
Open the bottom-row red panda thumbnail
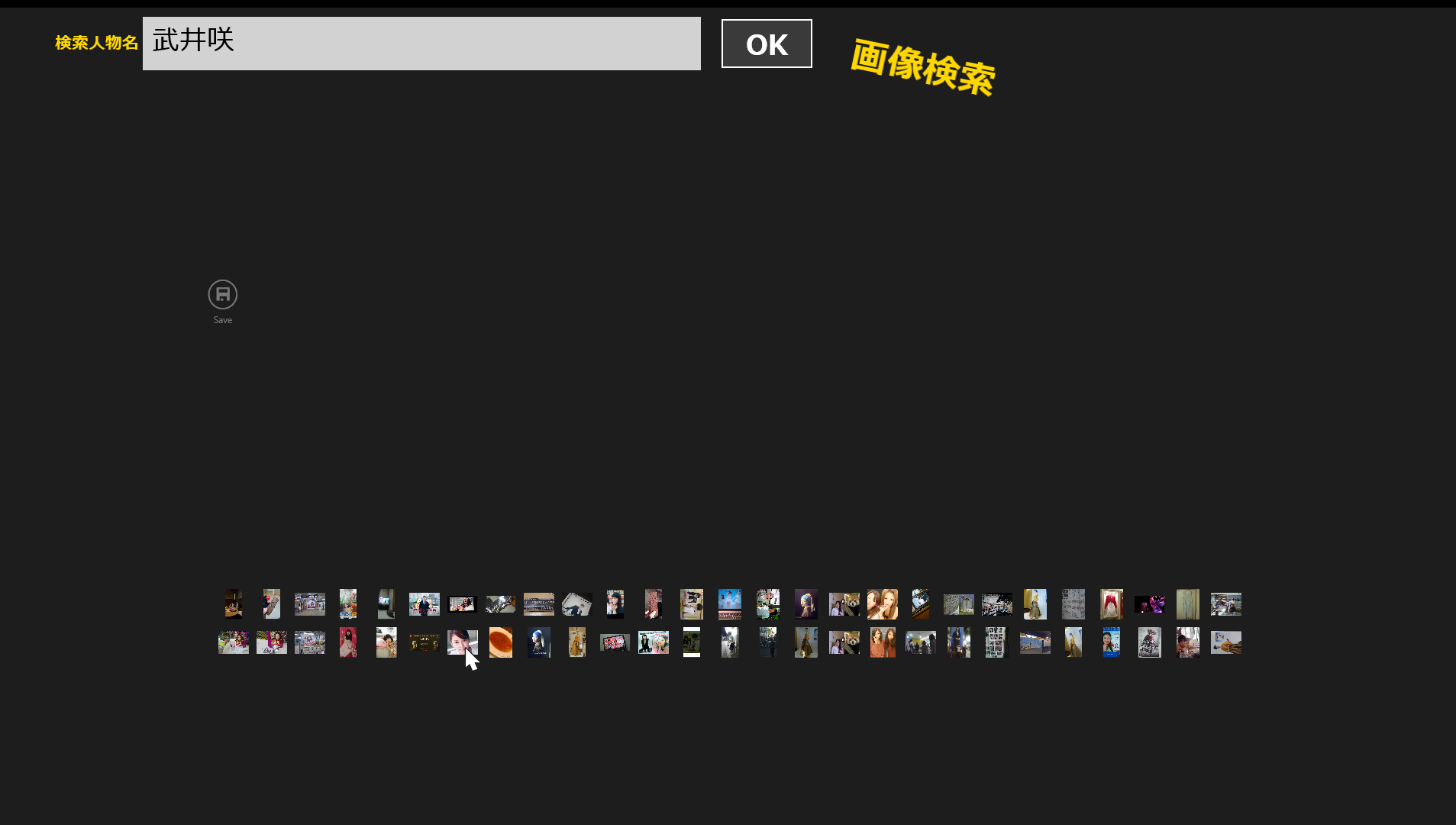pos(844,642)
